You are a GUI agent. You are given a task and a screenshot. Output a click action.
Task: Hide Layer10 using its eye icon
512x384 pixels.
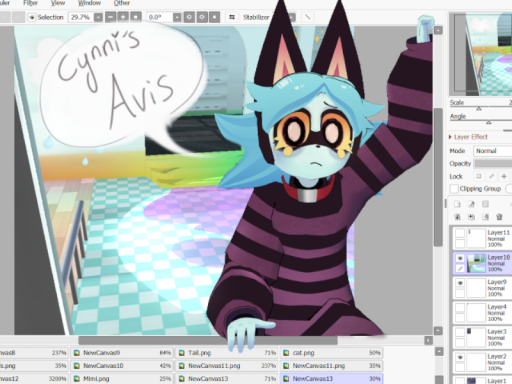point(460,258)
